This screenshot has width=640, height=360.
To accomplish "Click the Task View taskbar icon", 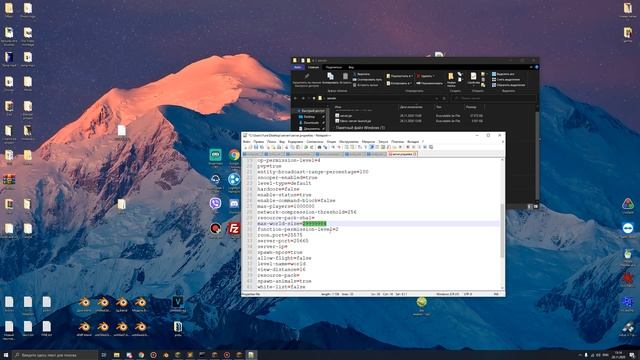I will [x=104, y=355].
